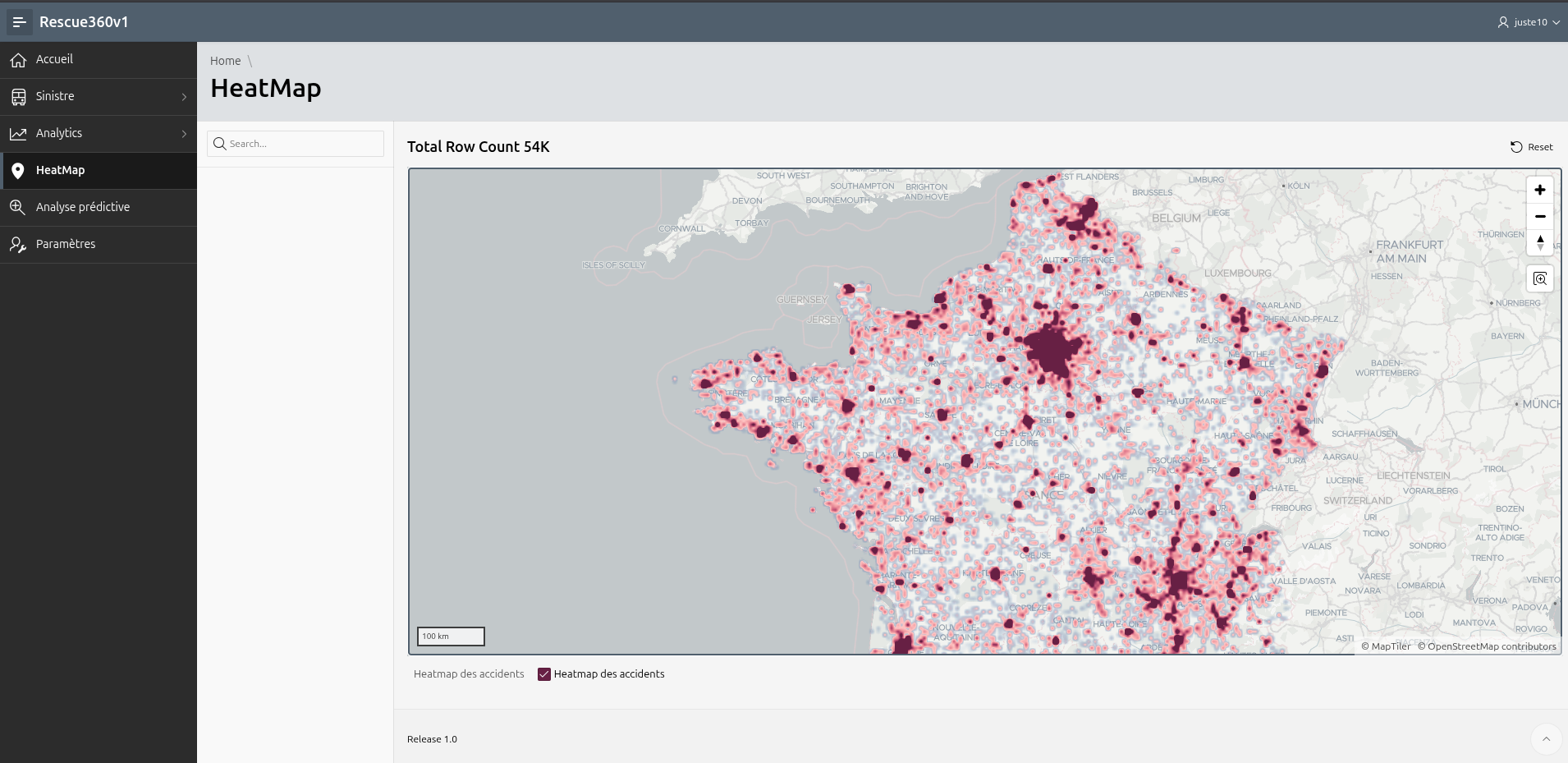The height and width of the screenshot is (763, 1568).
Task: Collapse the hamburger navigation menu
Action: [x=20, y=22]
